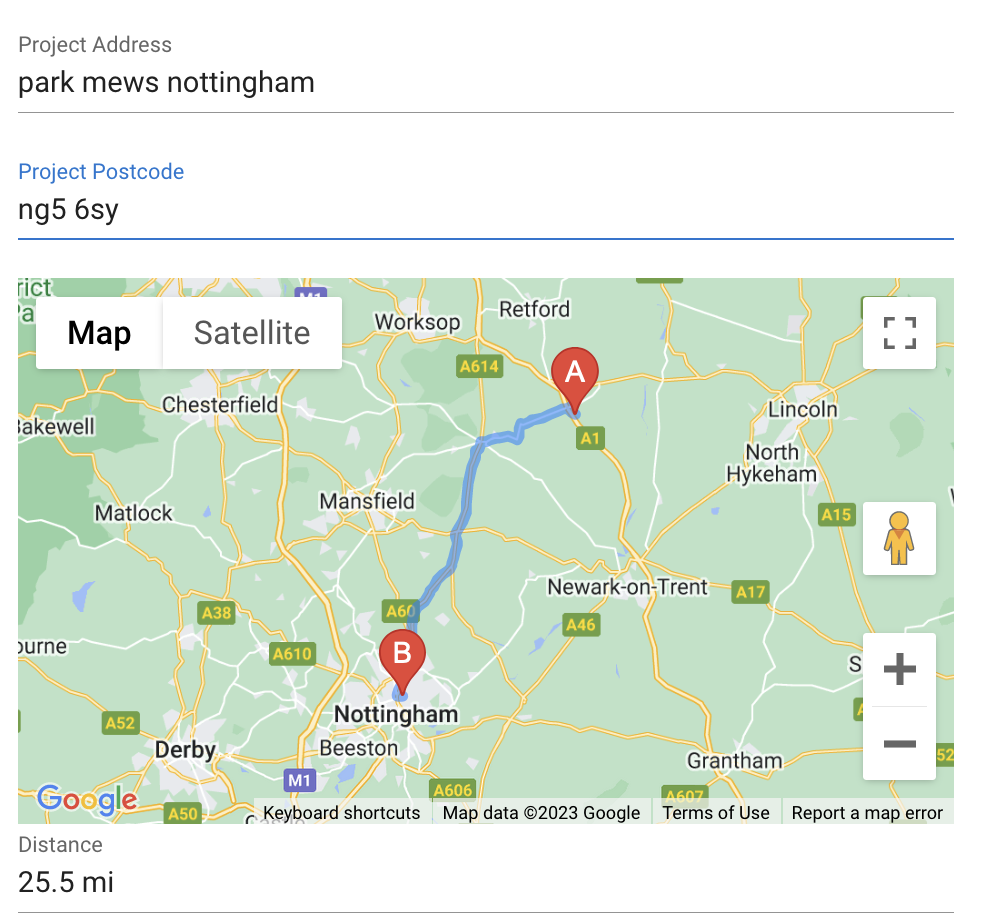Click Report a map error link

[867, 812]
